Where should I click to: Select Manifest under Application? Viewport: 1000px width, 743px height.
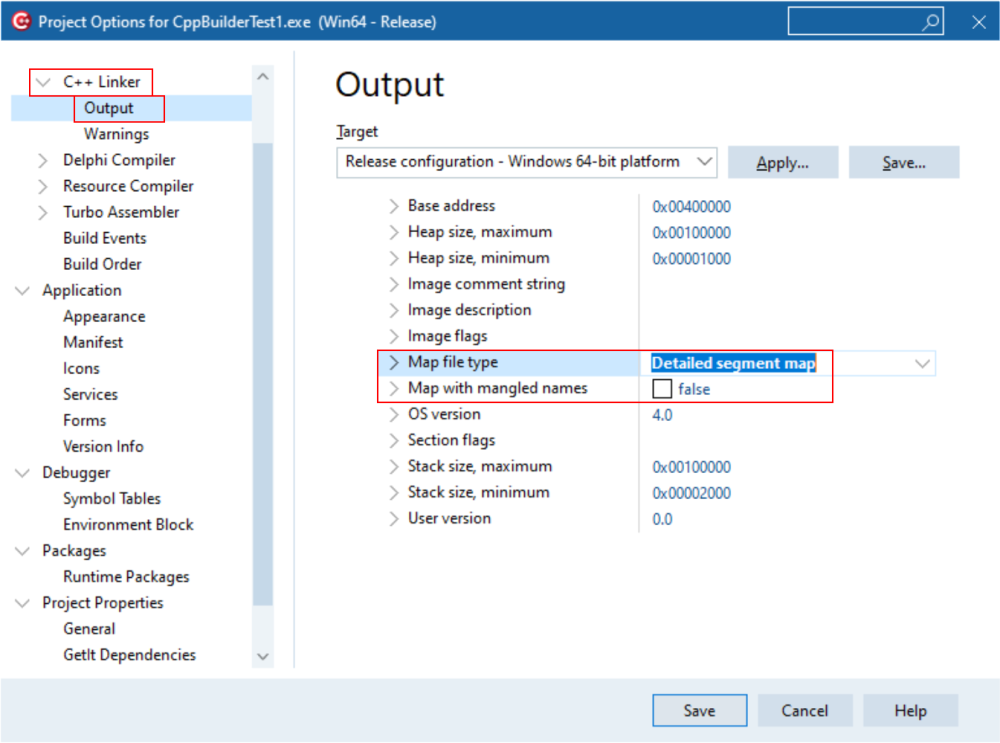pyautogui.click(x=93, y=342)
